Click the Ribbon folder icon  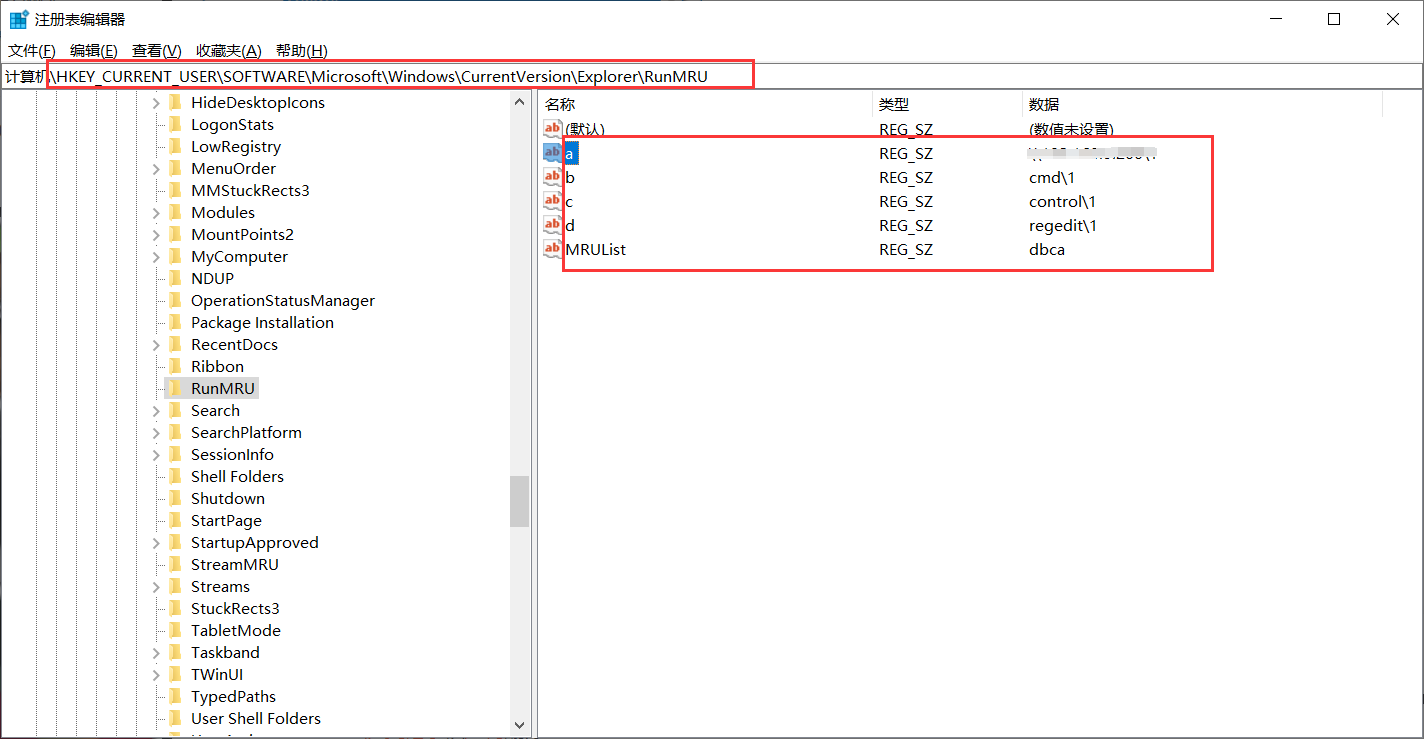click(176, 367)
